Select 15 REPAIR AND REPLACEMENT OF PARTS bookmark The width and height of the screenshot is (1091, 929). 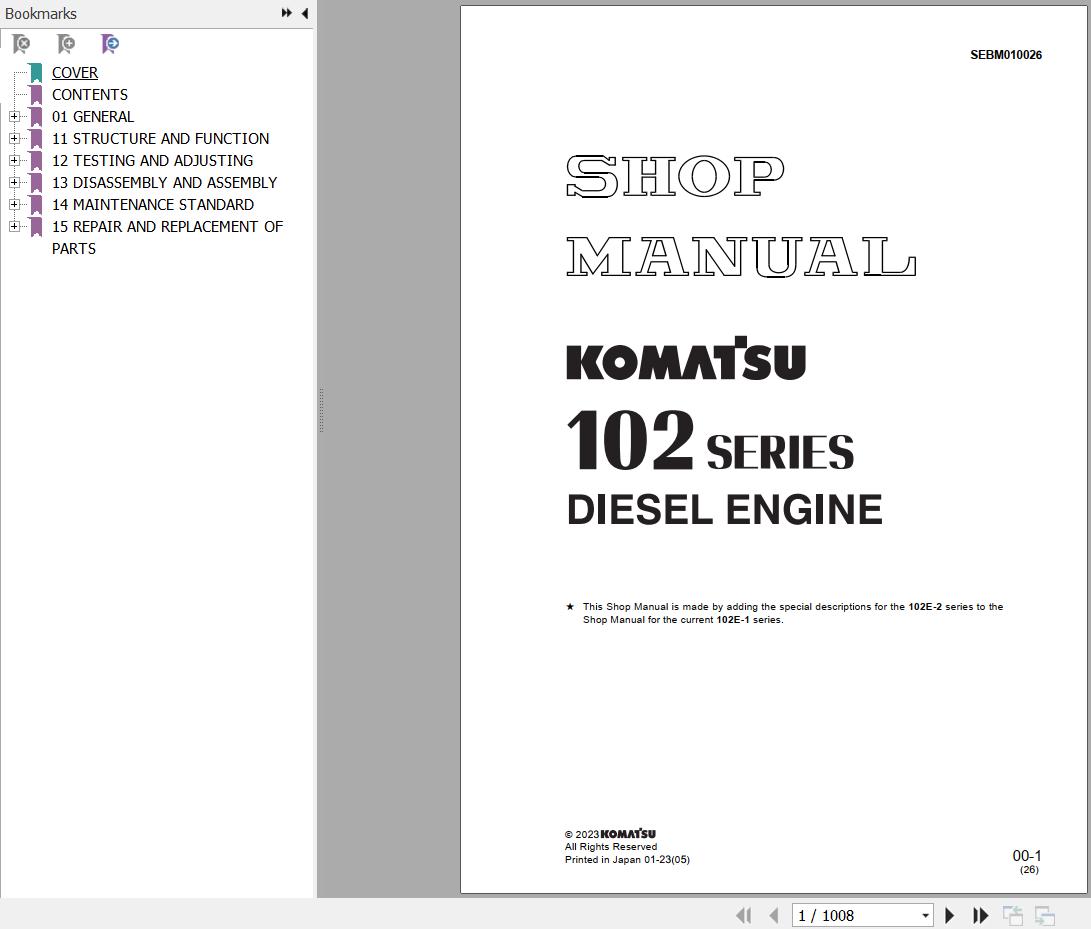pos(167,237)
